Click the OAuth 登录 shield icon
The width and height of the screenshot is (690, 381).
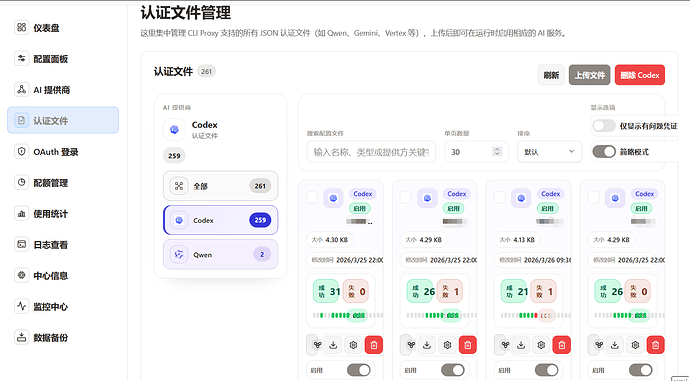[21, 151]
